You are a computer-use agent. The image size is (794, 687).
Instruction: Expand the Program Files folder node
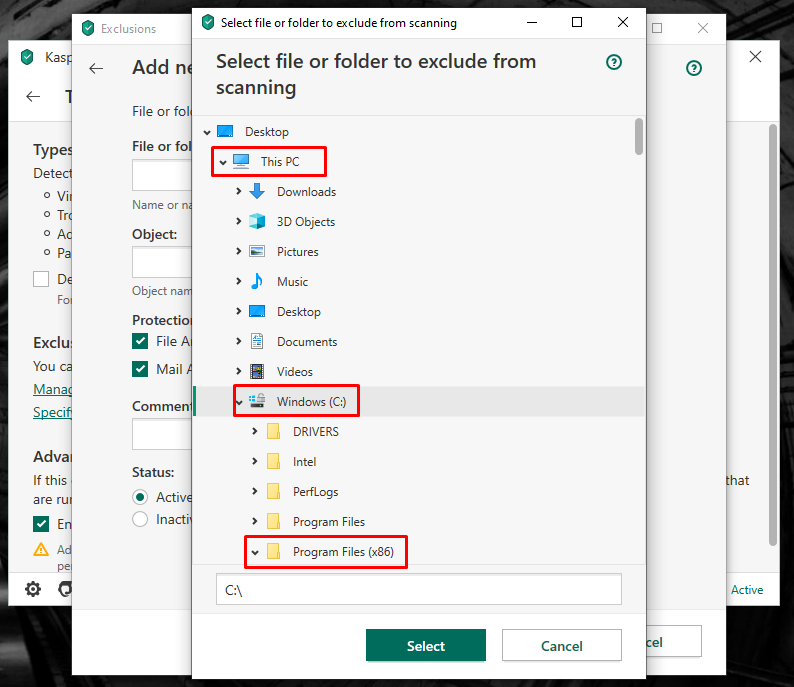[255, 521]
